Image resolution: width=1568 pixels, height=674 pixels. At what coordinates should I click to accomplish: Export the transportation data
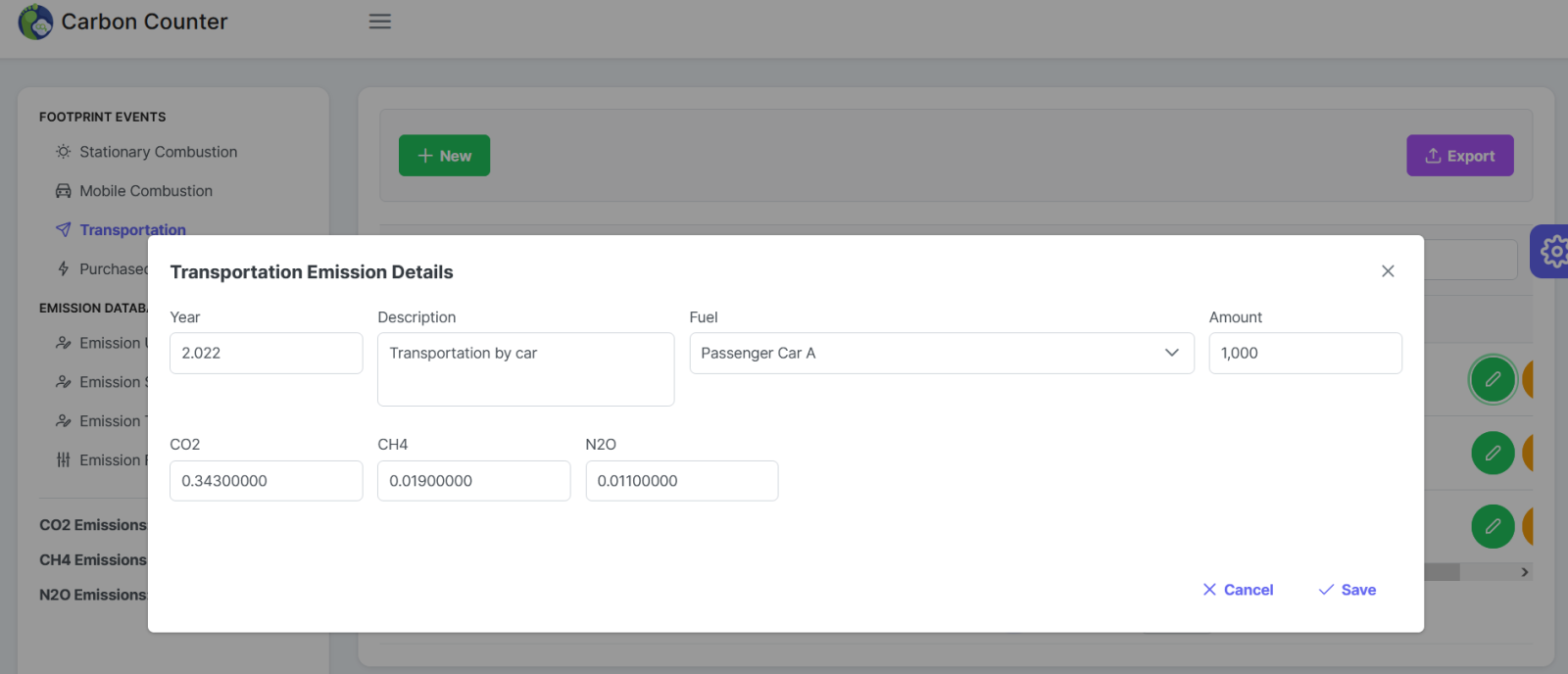click(1459, 156)
